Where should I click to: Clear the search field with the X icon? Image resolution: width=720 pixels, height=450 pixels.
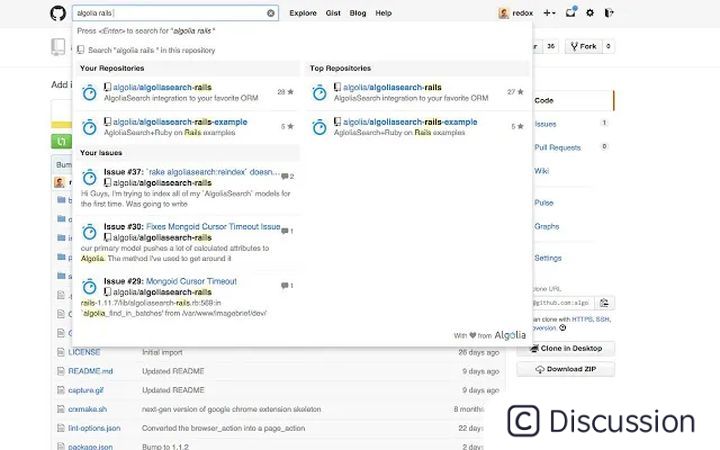[271, 13]
